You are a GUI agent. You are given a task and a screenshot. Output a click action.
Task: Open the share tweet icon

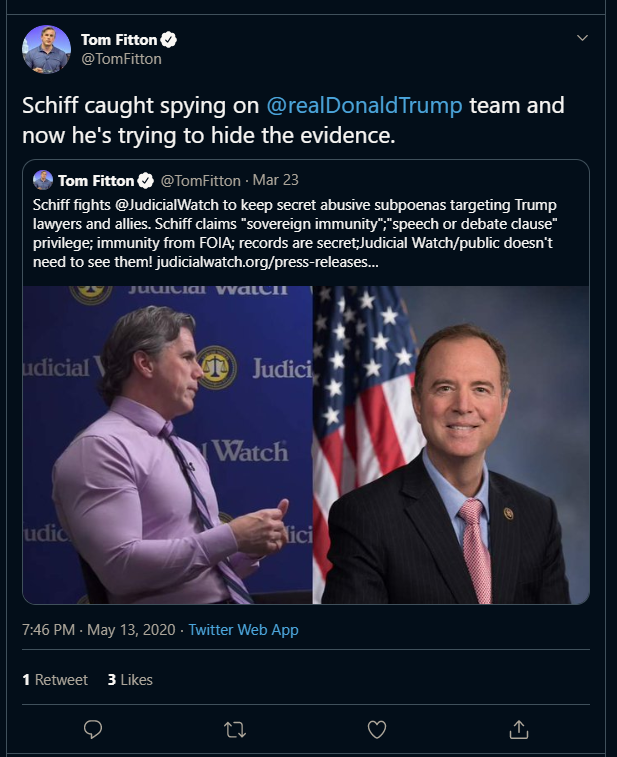tap(518, 730)
